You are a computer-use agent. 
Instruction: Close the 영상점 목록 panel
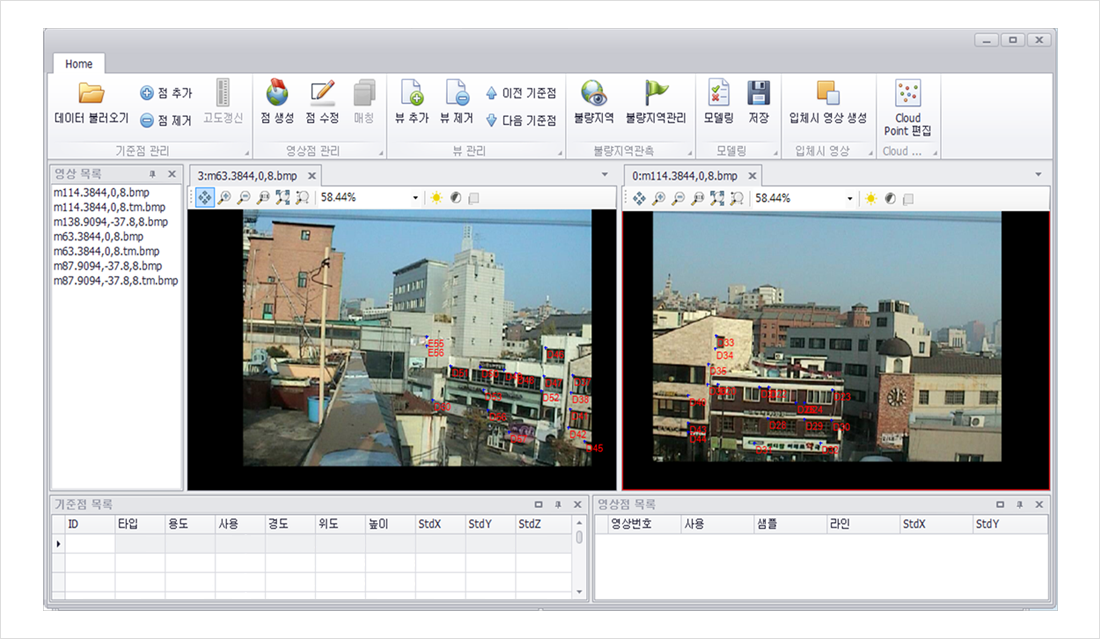pos(1039,504)
